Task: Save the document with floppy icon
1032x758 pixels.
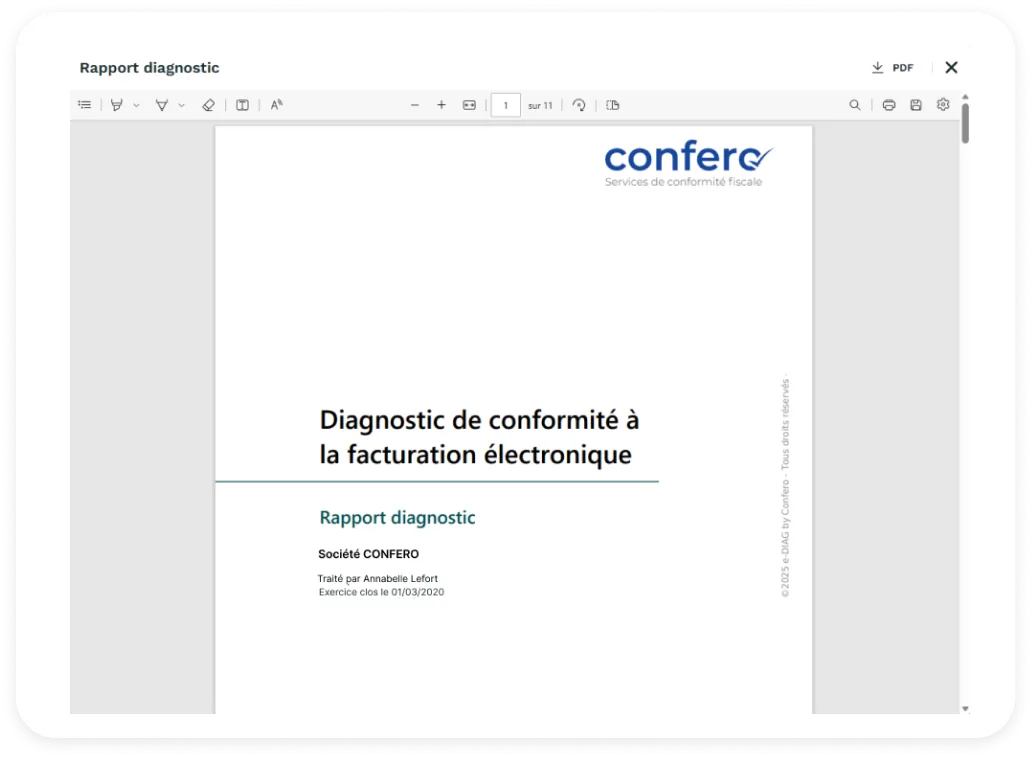Action: point(916,105)
